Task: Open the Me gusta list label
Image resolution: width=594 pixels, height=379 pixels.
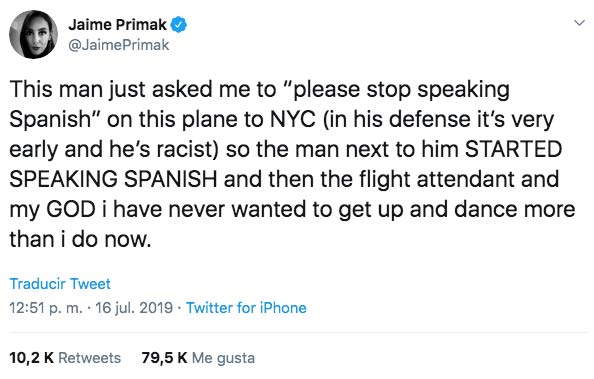Action: [224, 358]
